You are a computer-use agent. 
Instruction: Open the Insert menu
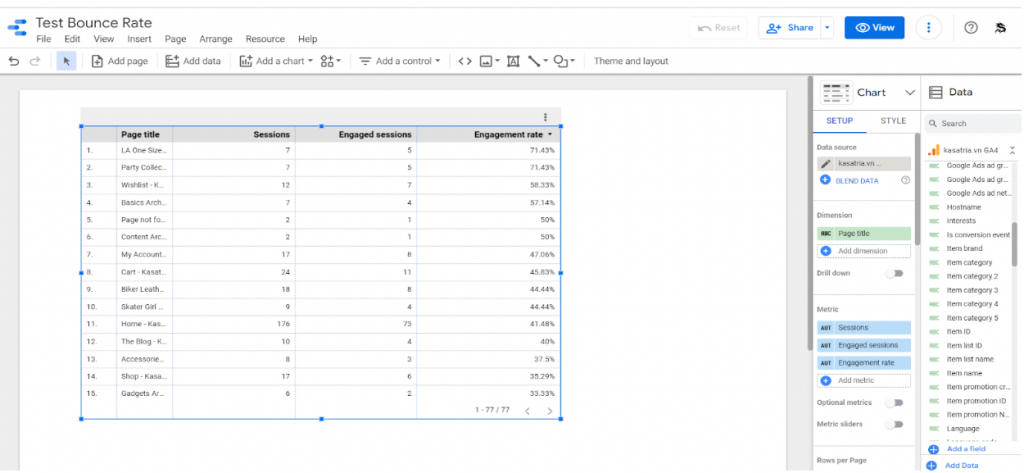click(140, 39)
